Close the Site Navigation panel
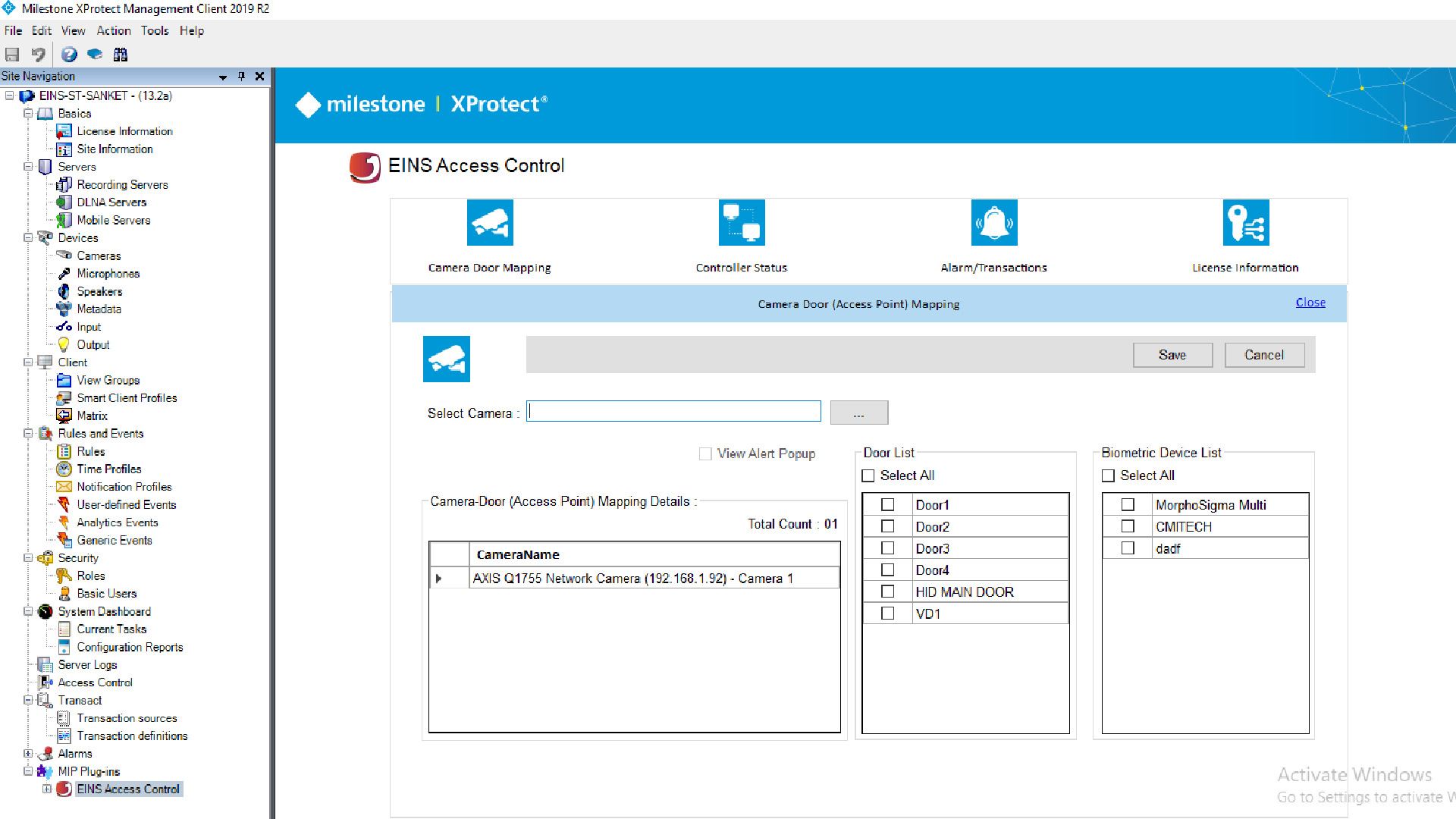Screen dimensions: 1456x819 (259, 76)
